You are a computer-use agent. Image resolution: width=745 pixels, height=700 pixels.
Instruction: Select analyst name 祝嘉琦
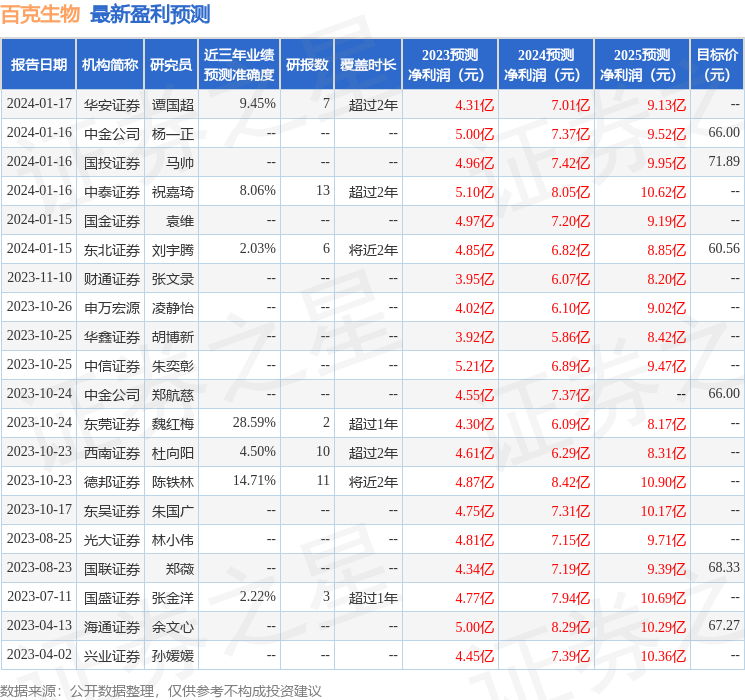click(173, 192)
